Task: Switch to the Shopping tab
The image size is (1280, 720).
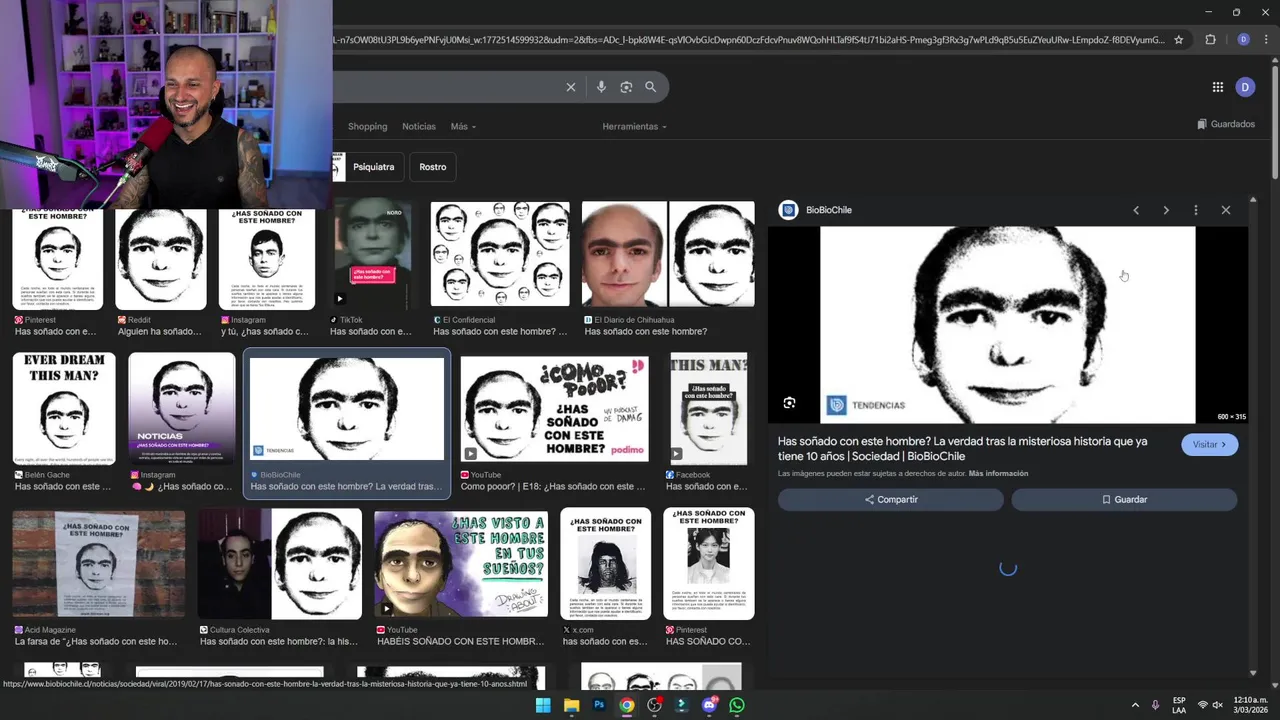Action: click(x=367, y=127)
